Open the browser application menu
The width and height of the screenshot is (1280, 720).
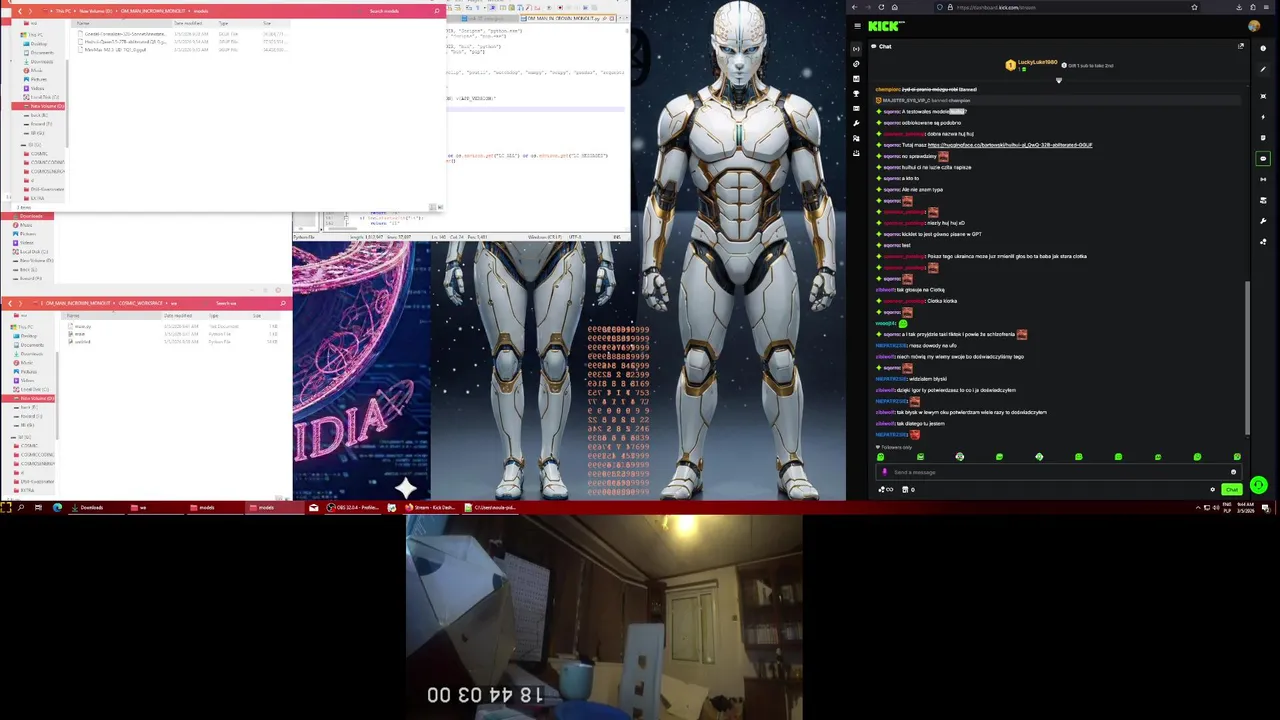[x=1266, y=7]
